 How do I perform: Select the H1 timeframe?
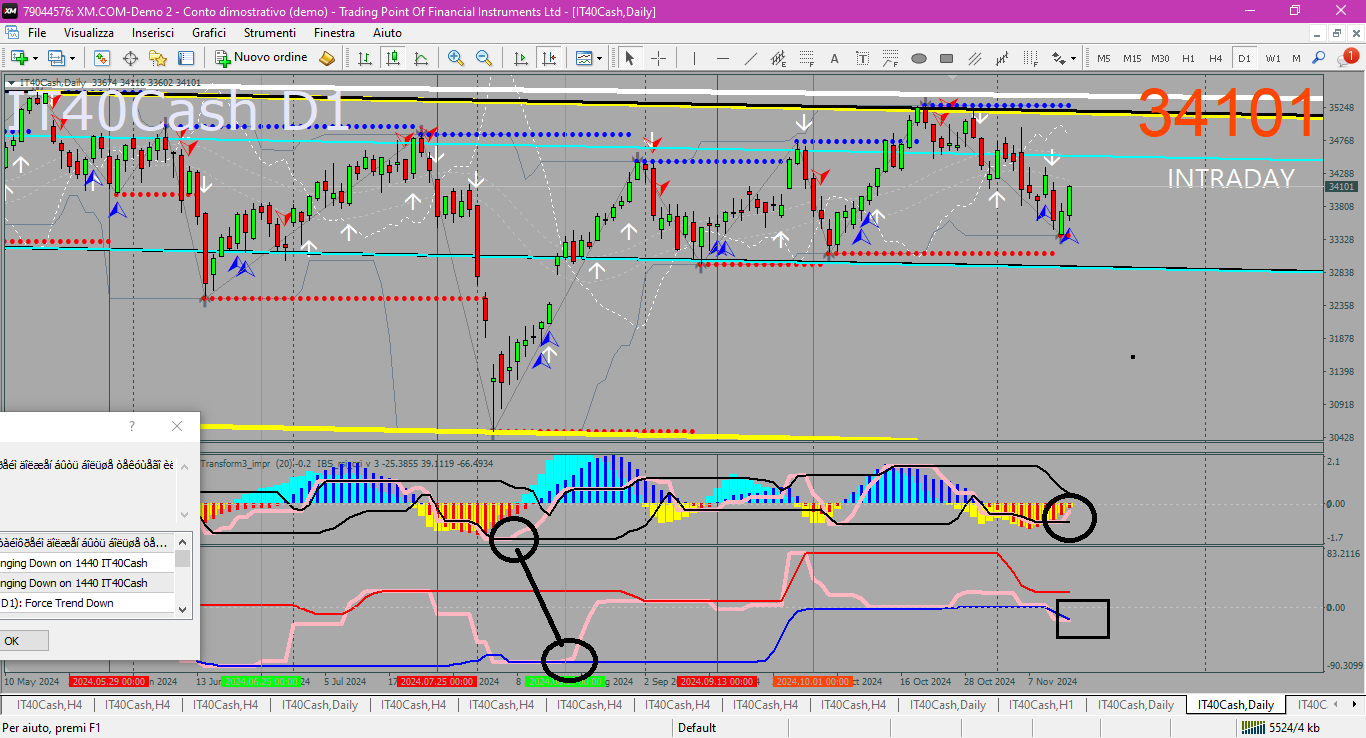click(1188, 58)
